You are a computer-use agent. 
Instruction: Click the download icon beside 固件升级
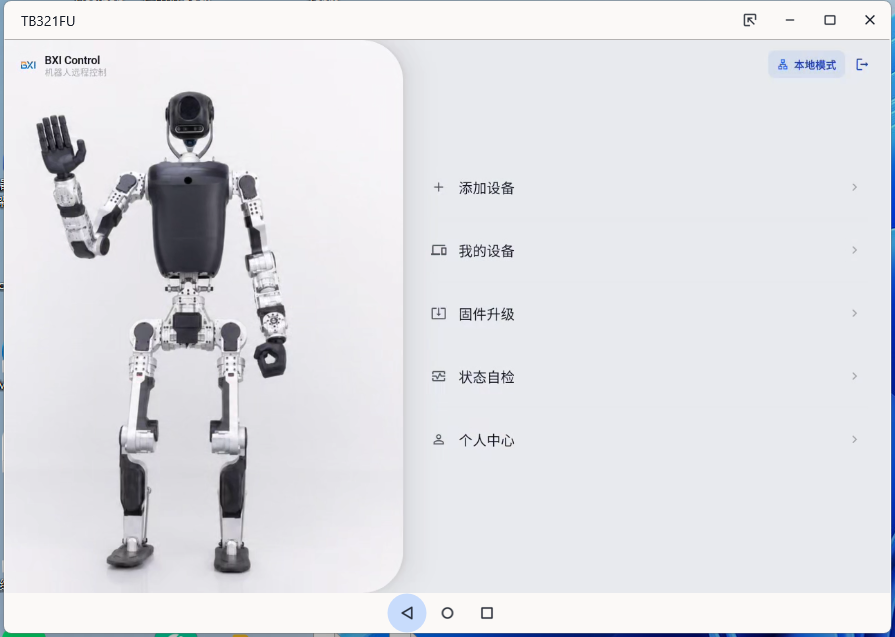tap(438, 313)
